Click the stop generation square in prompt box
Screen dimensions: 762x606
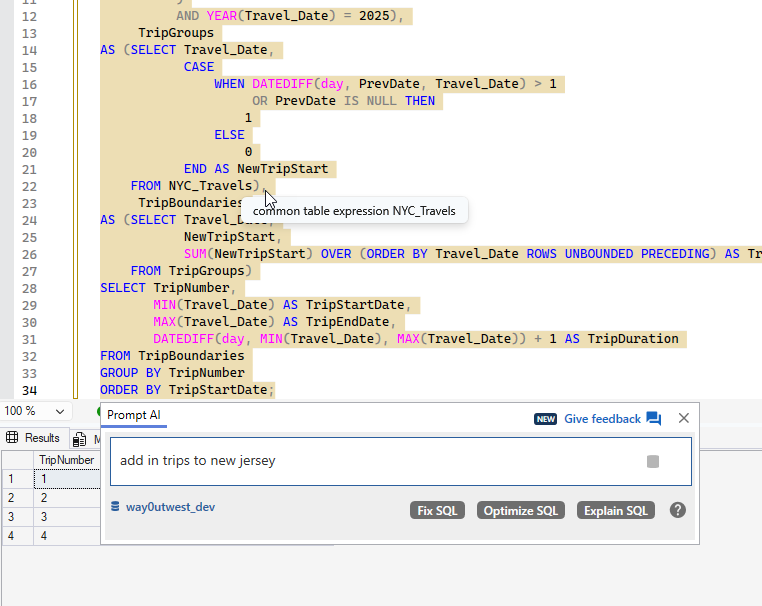pyautogui.click(x=653, y=461)
